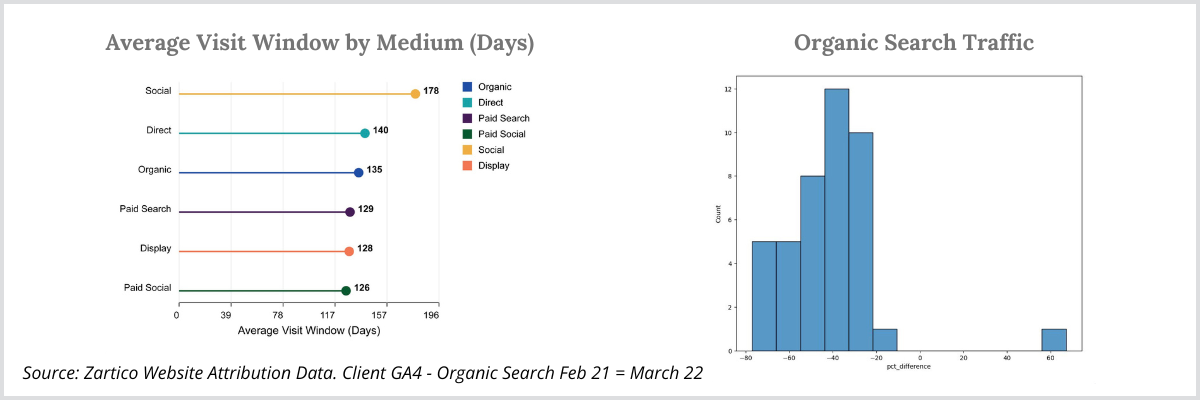1200x400 pixels.
Task: Click the Social lollipop dot at 178
Action: [x=415, y=94]
